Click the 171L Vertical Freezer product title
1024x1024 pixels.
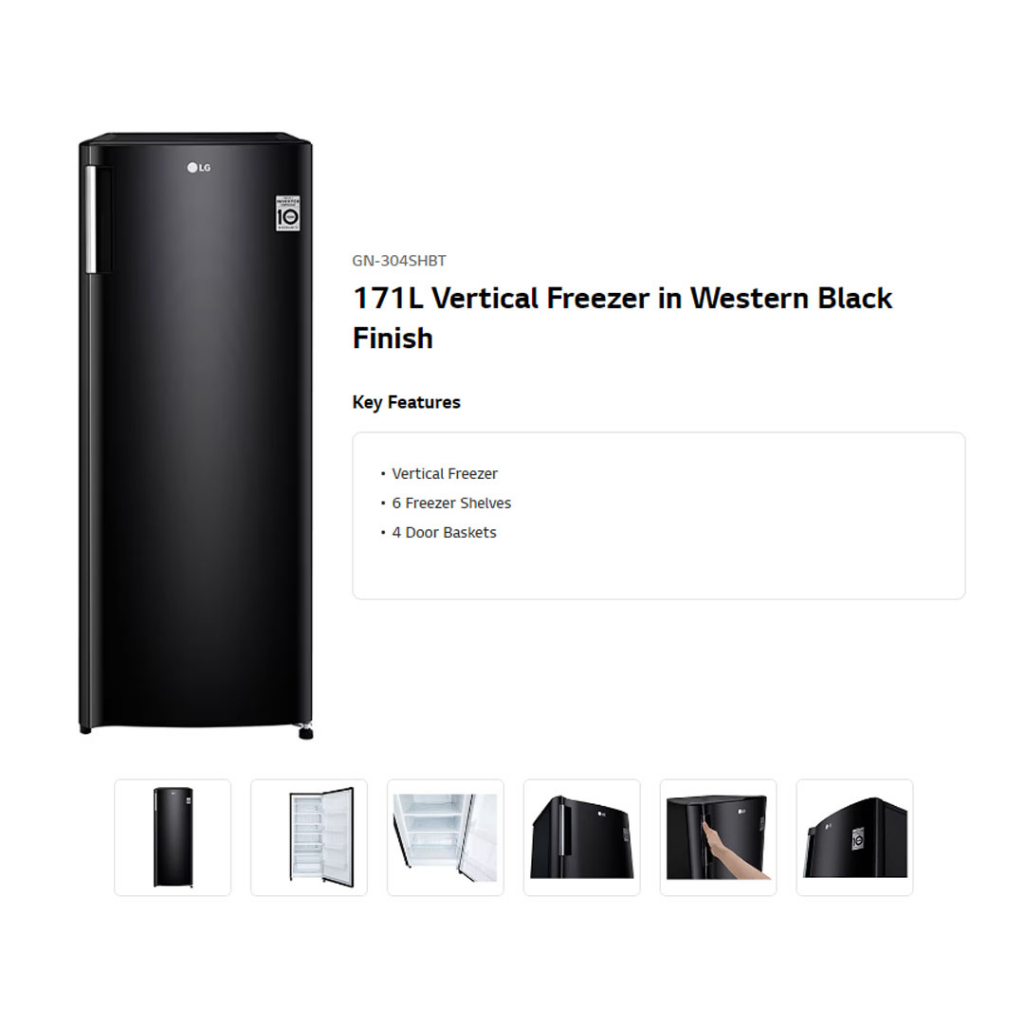click(x=622, y=318)
